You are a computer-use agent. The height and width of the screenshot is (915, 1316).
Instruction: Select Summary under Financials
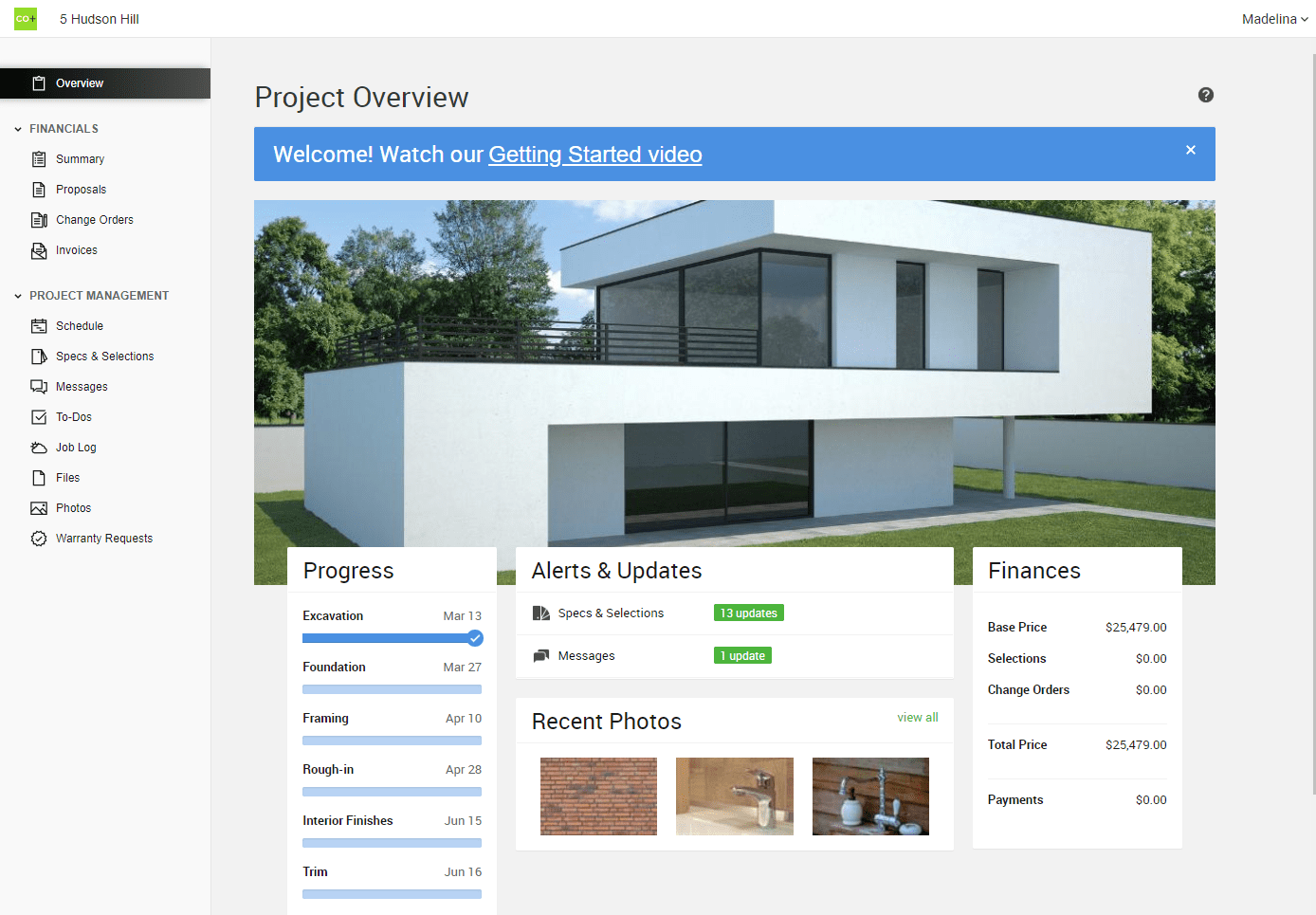80,158
